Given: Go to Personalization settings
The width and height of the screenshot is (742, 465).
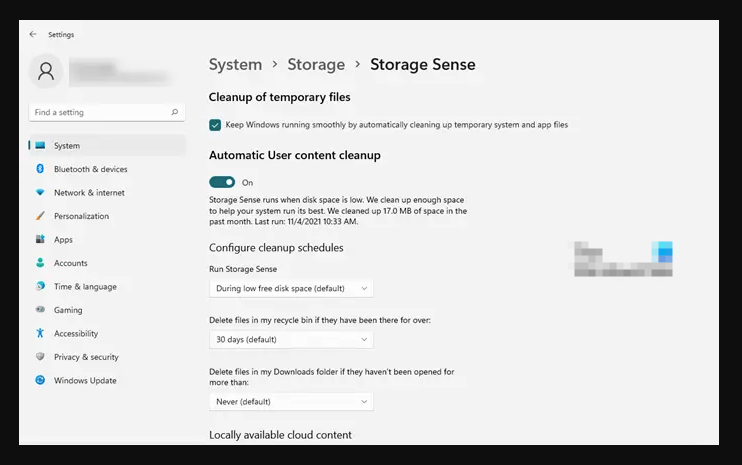Looking at the screenshot, I should (107, 216).
